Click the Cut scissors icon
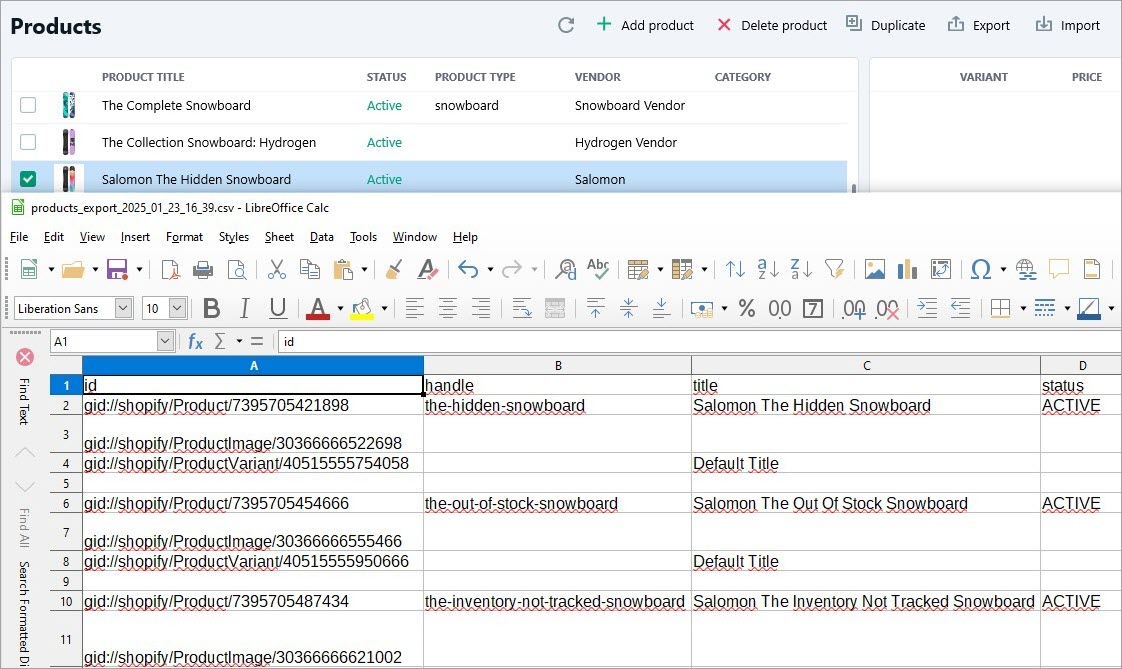This screenshot has width=1122, height=669. (x=276, y=270)
